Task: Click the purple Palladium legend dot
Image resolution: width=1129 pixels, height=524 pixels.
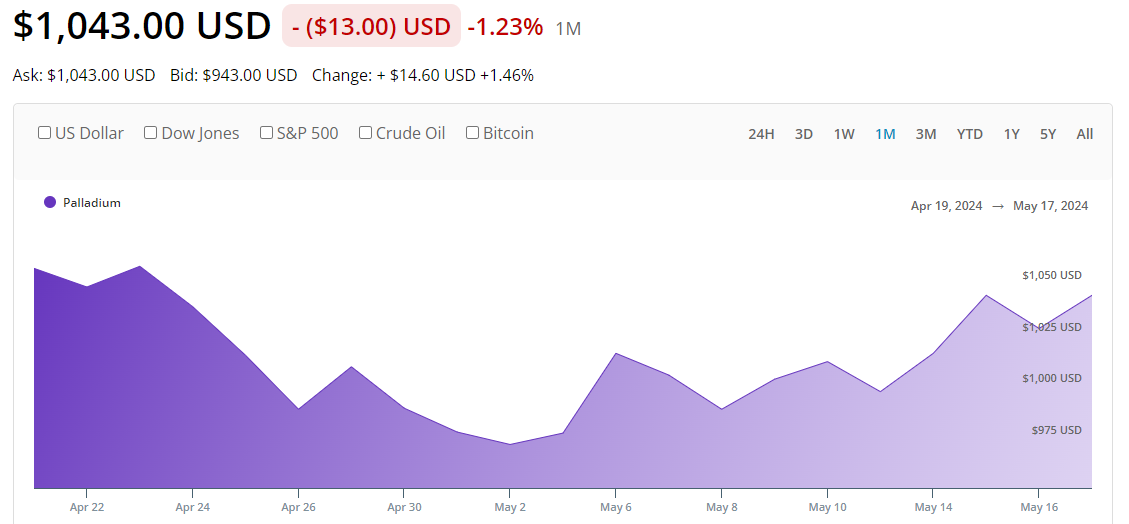Action: pos(50,202)
